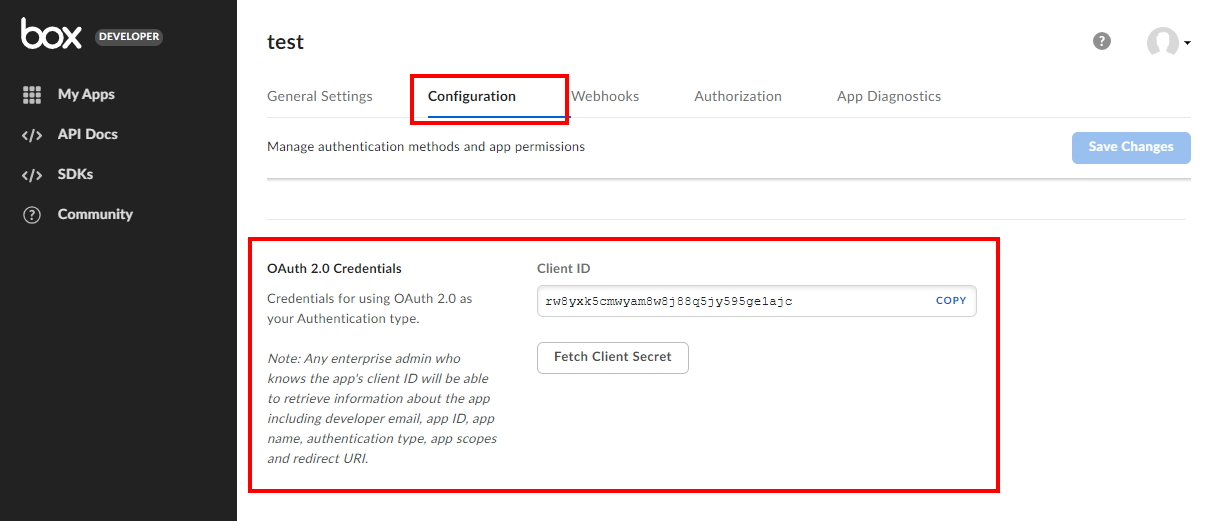Click the DEVELOPER badge
The height and width of the screenshot is (521, 1213).
(x=129, y=37)
